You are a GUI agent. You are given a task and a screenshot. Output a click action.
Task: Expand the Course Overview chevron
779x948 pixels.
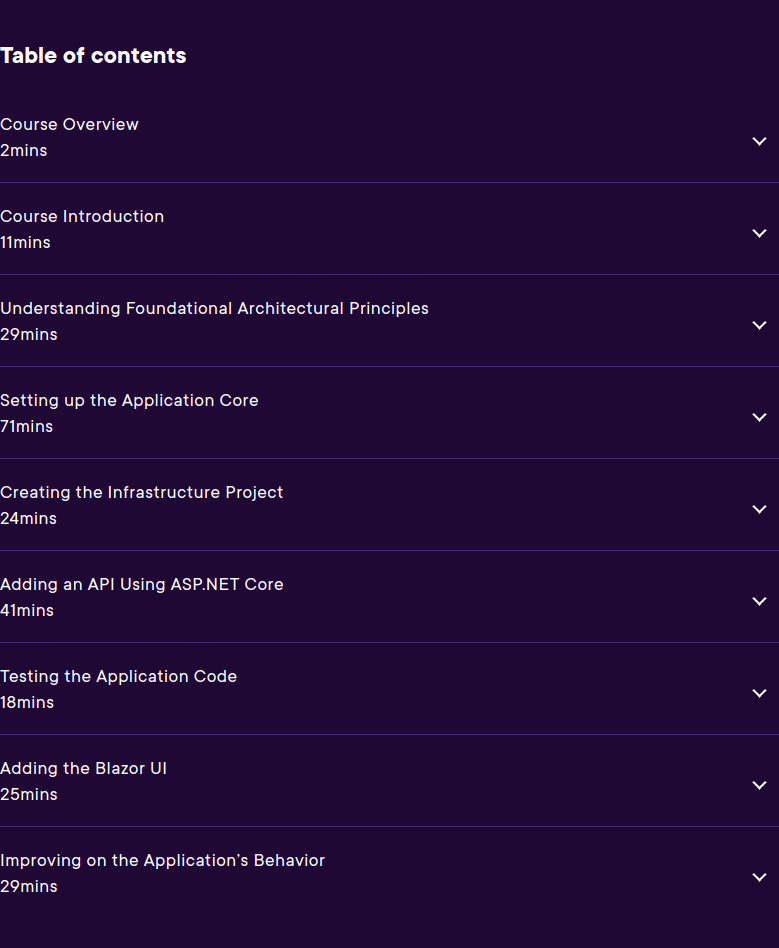tap(759, 141)
